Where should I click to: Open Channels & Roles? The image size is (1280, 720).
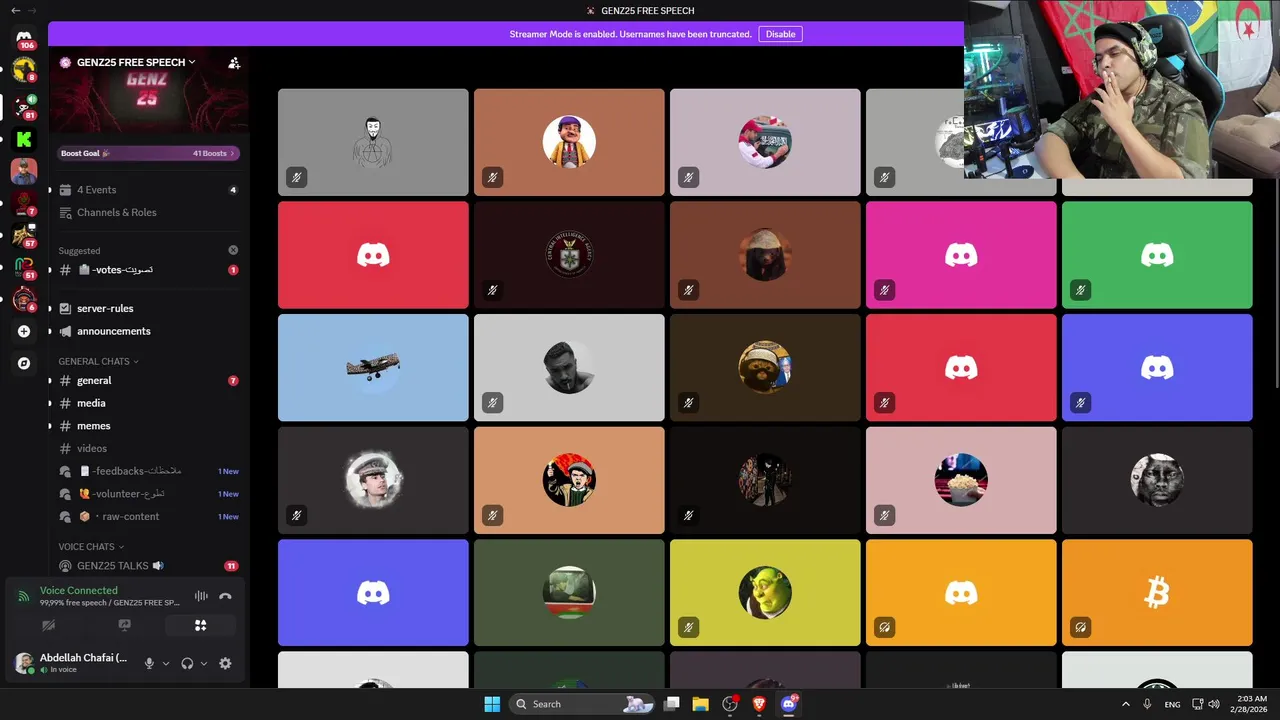[x=148, y=212]
